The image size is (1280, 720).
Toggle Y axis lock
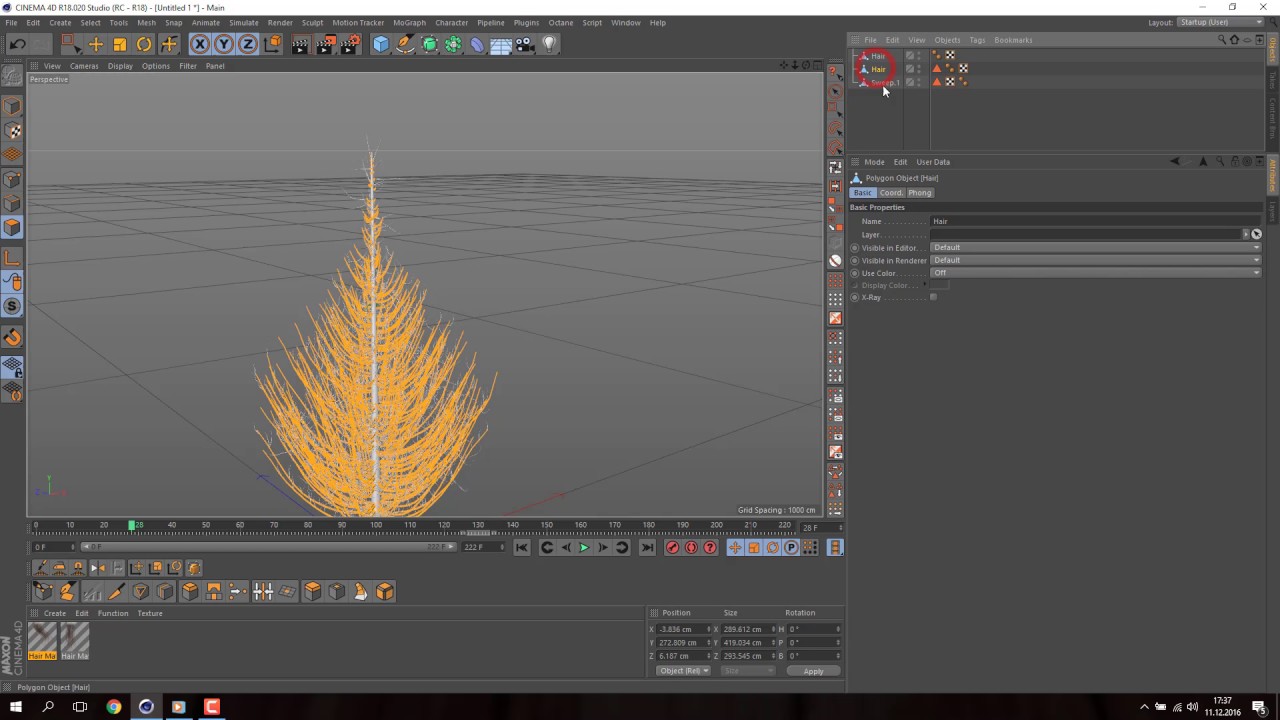coord(224,44)
